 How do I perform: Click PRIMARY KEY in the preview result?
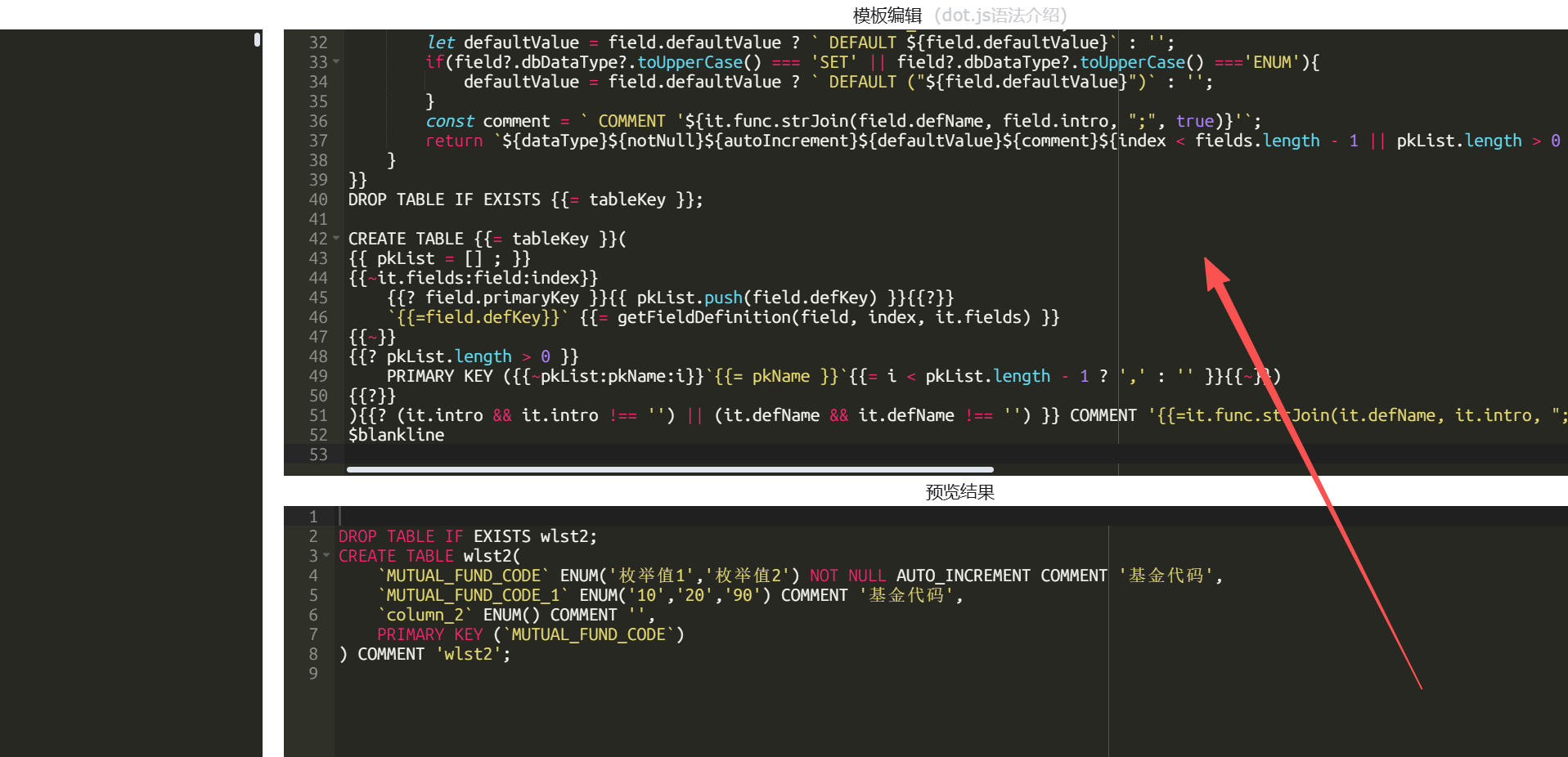click(429, 634)
